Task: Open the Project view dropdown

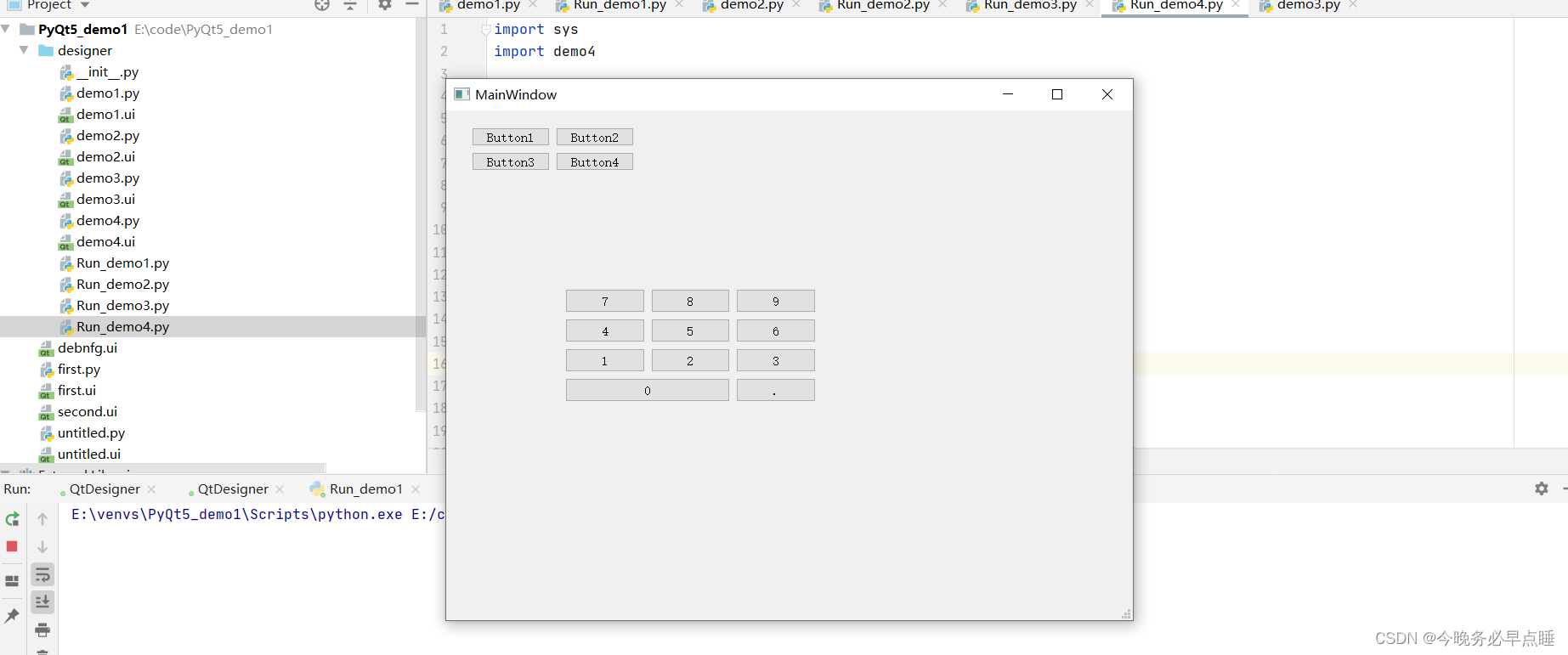Action: (x=85, y=5)
